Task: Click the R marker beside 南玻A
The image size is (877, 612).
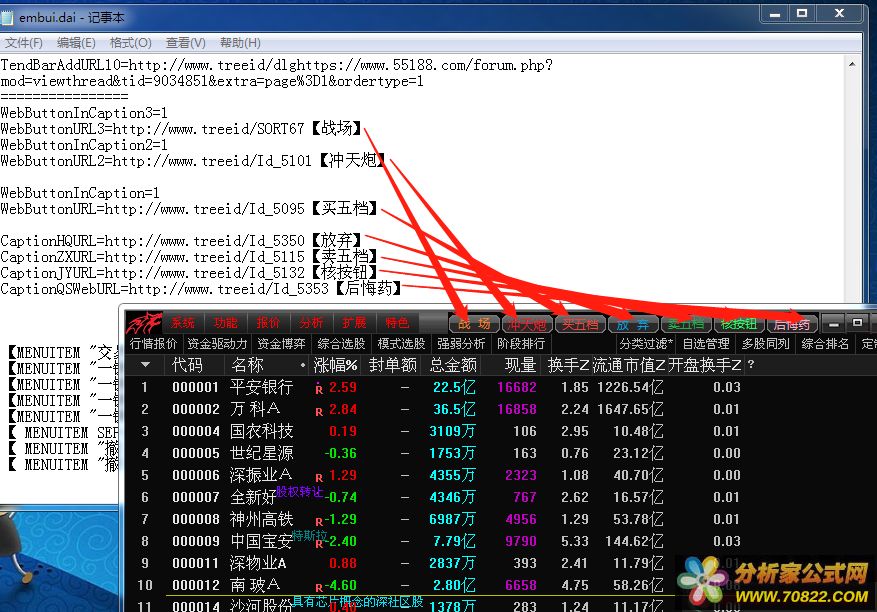Action: point(319,588)
